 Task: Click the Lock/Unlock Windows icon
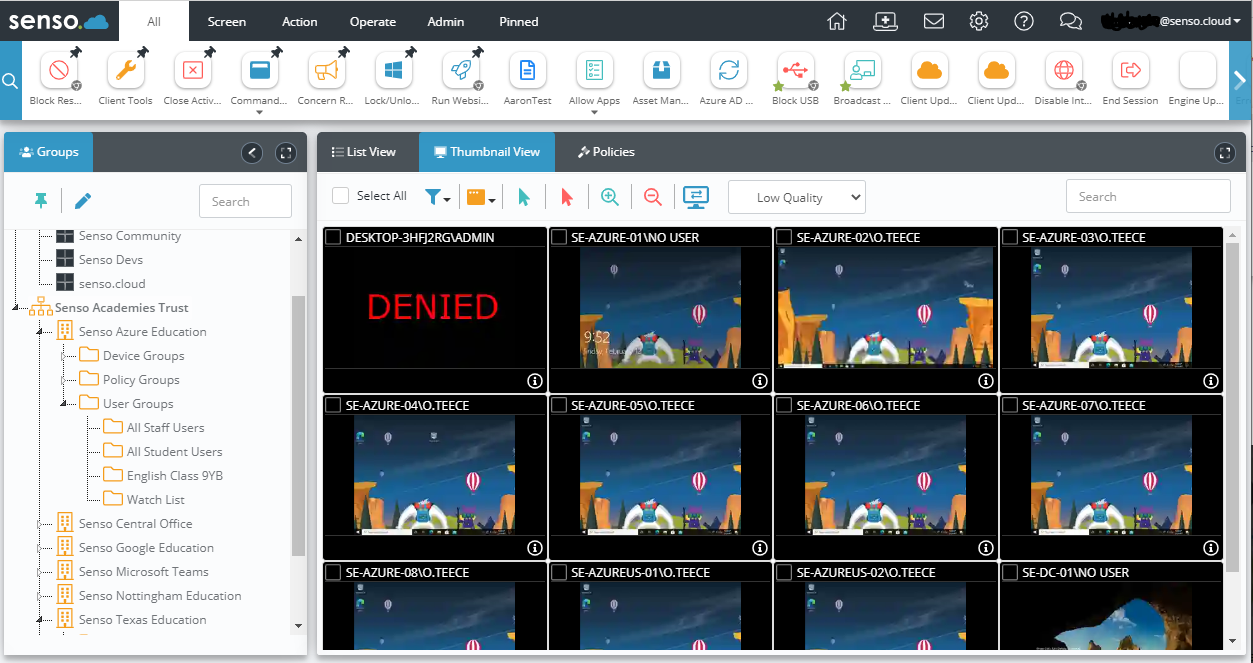coord(394,71)
